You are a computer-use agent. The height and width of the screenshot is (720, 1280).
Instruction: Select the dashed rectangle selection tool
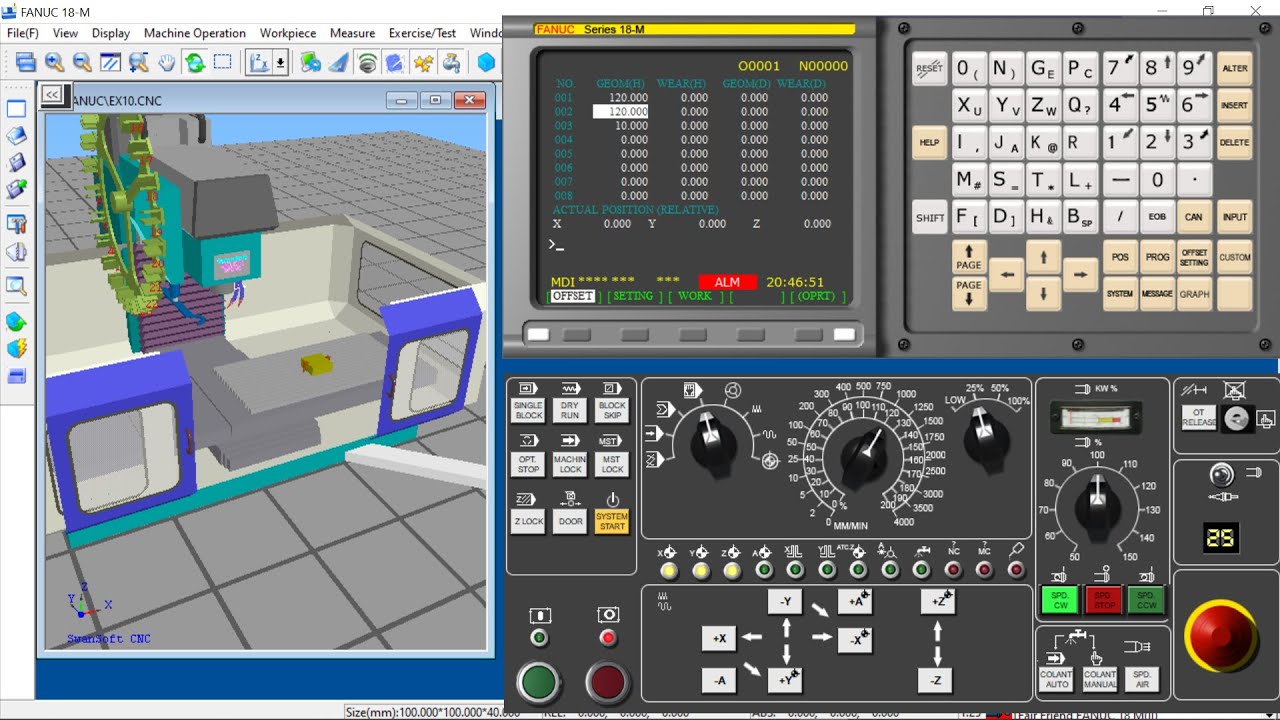coord(222,63)
